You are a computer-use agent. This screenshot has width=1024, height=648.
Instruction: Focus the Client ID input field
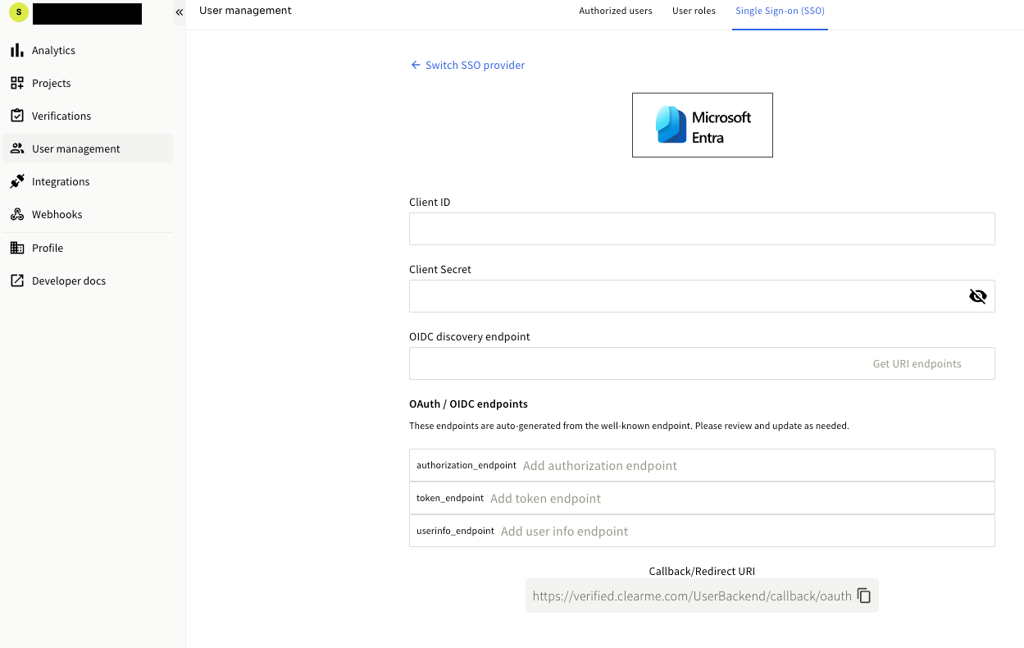pos(701,229)
